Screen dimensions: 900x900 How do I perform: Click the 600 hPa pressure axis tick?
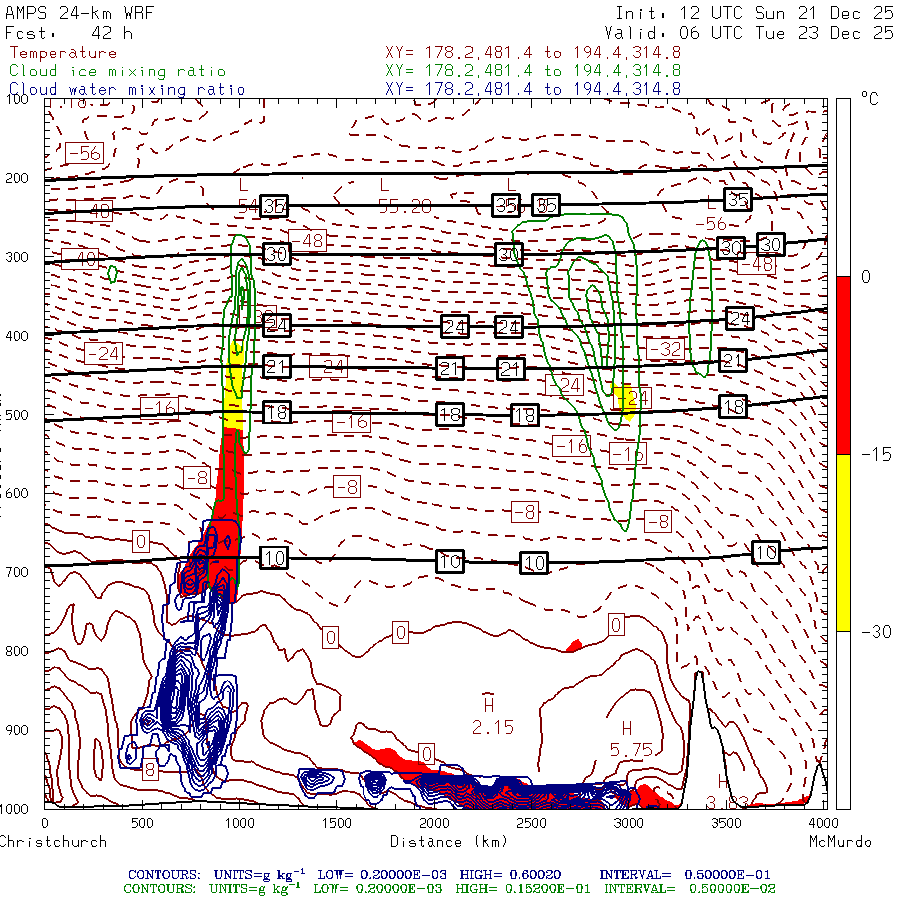(x=17, y=494)
